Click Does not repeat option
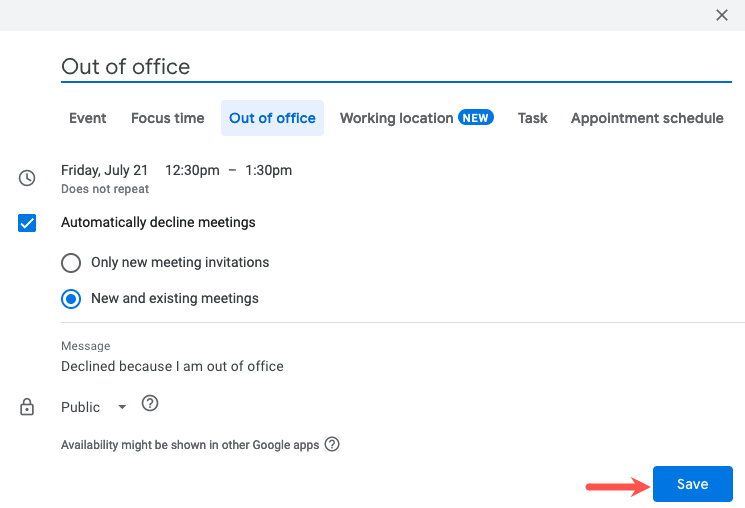Image resolution: width=745 pixels, height=508 pixels. click(105, 189)
